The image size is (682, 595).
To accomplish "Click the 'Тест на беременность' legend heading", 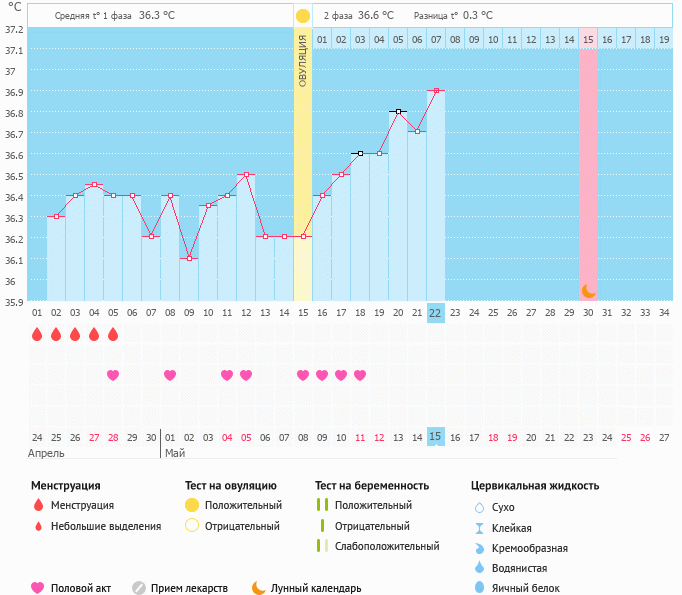I will pos(371,485).
